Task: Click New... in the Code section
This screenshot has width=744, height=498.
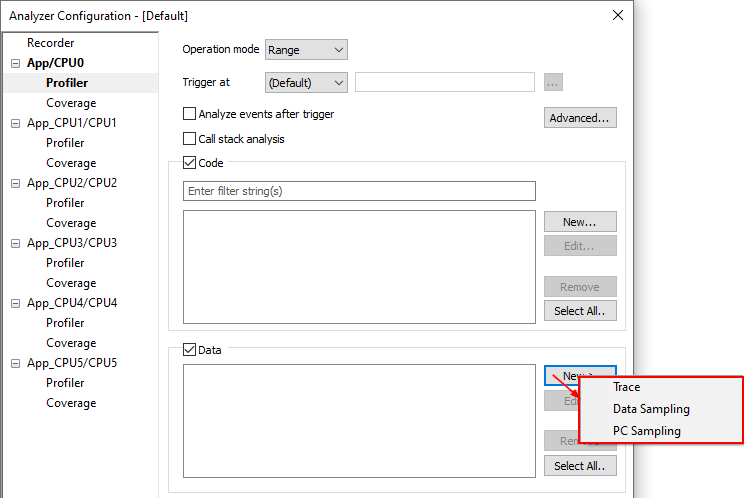Action: click(x=580, y=222)
